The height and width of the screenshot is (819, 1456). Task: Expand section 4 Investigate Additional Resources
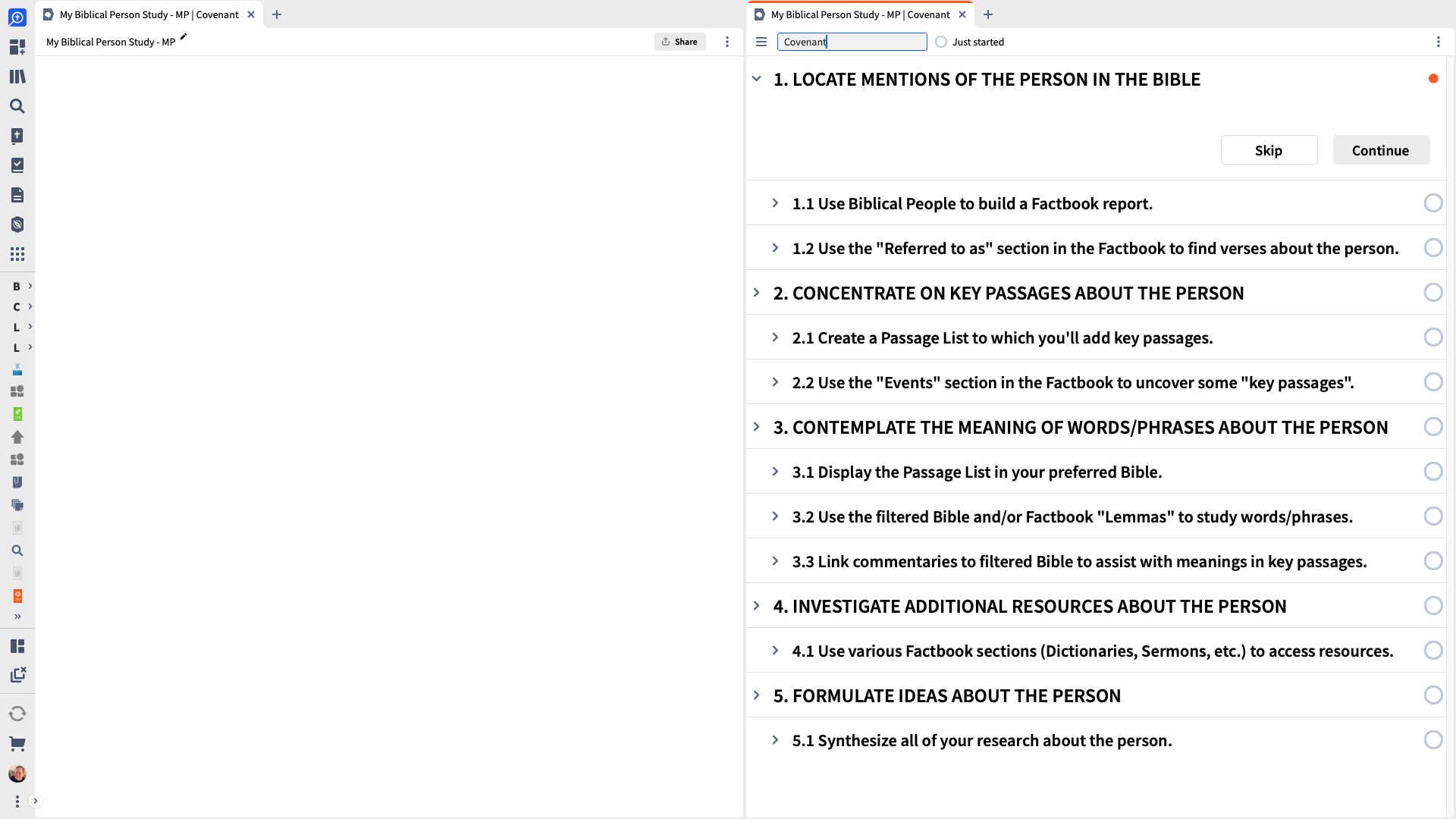(x=756, y=606)
